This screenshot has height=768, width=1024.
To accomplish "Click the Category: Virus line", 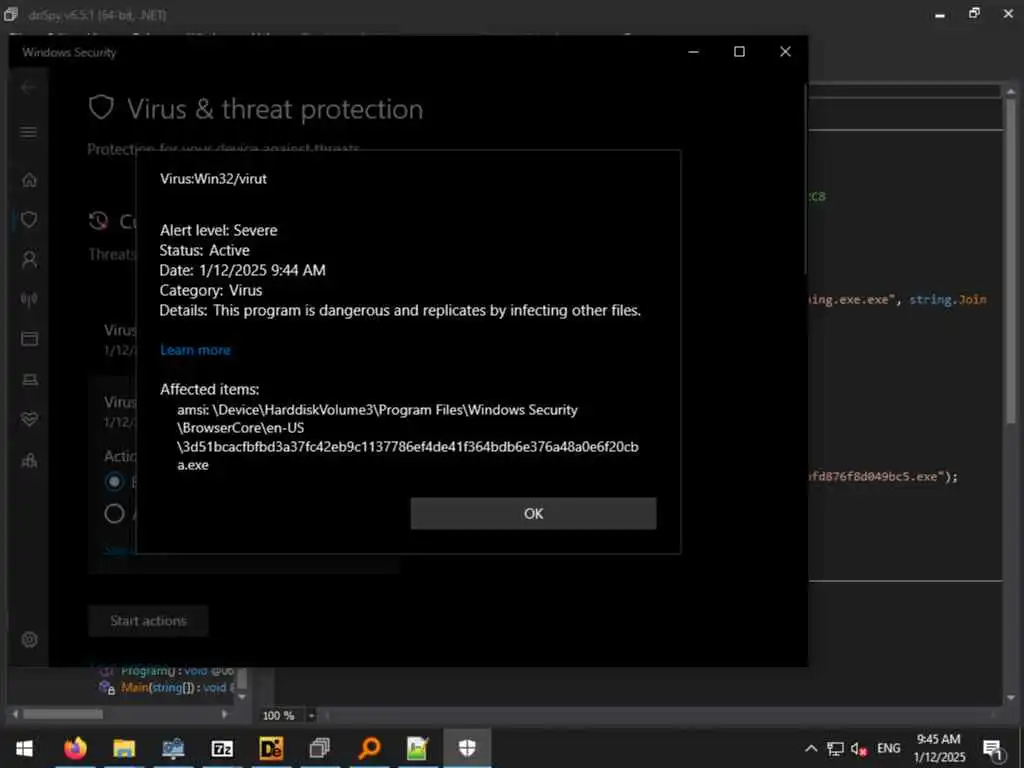I will [211, 290].
